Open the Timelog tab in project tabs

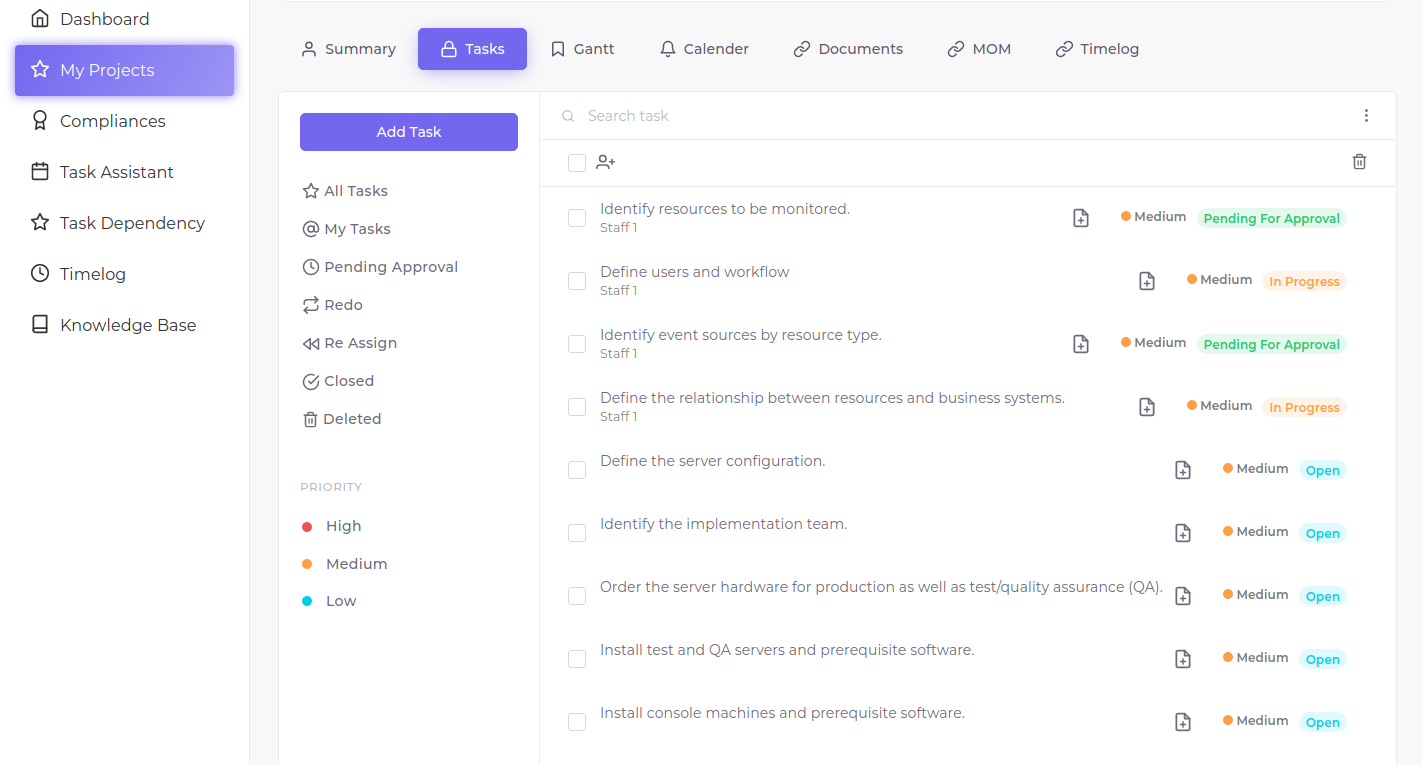[x=1097, y=49]
